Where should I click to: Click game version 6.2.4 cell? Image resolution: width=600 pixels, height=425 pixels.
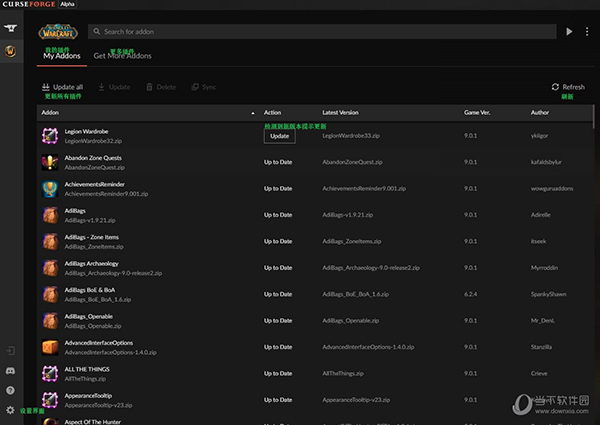point(470,294)
